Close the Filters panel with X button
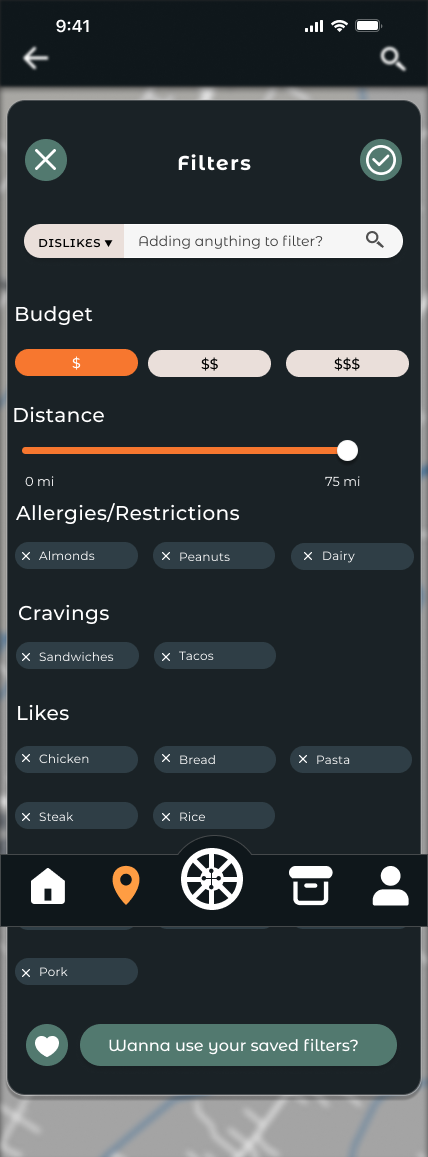Viewport: 428px width, 1157px height. (x=46, y=160)
